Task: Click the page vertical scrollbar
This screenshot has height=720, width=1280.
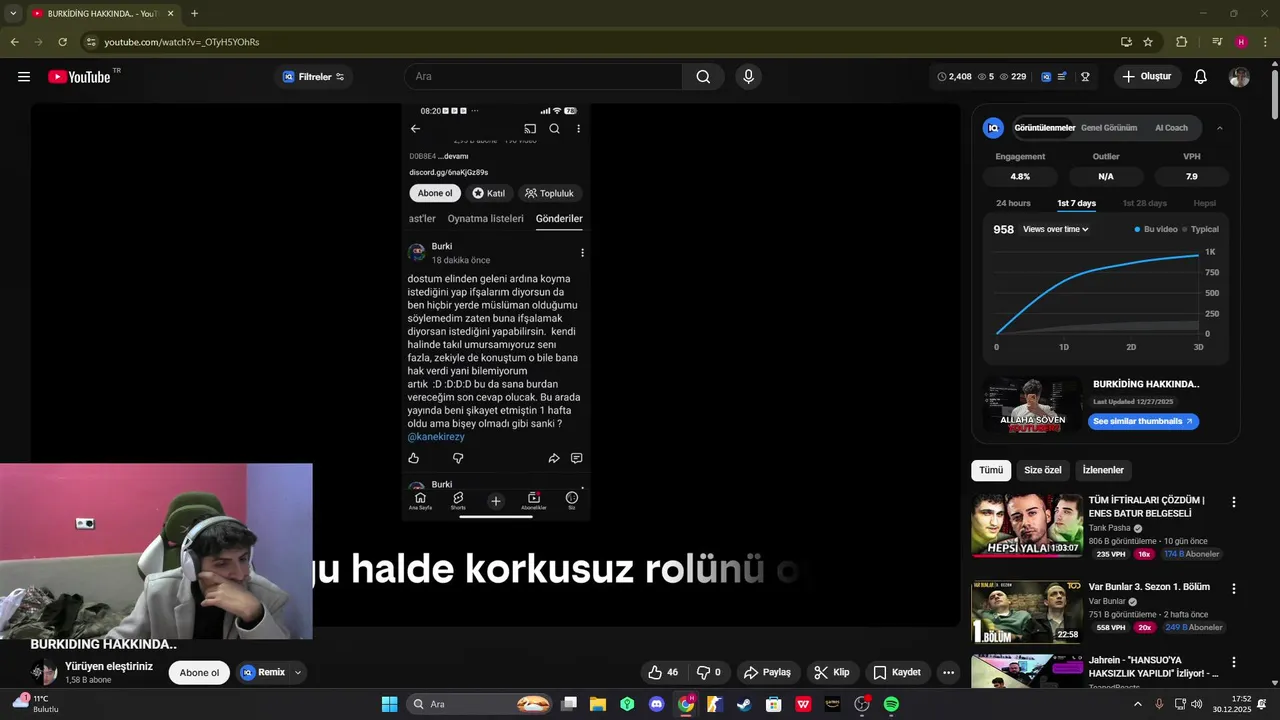Action: click(1274, 95)
